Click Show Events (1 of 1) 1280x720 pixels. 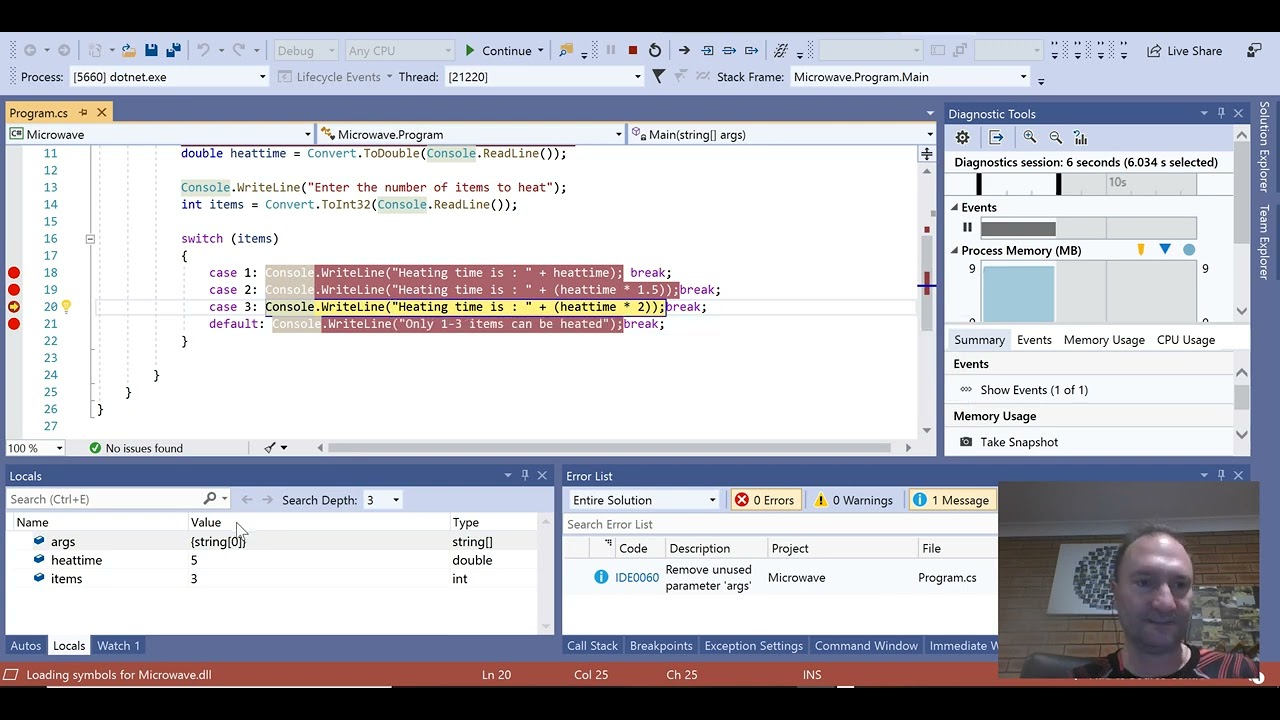[1034, 390]
